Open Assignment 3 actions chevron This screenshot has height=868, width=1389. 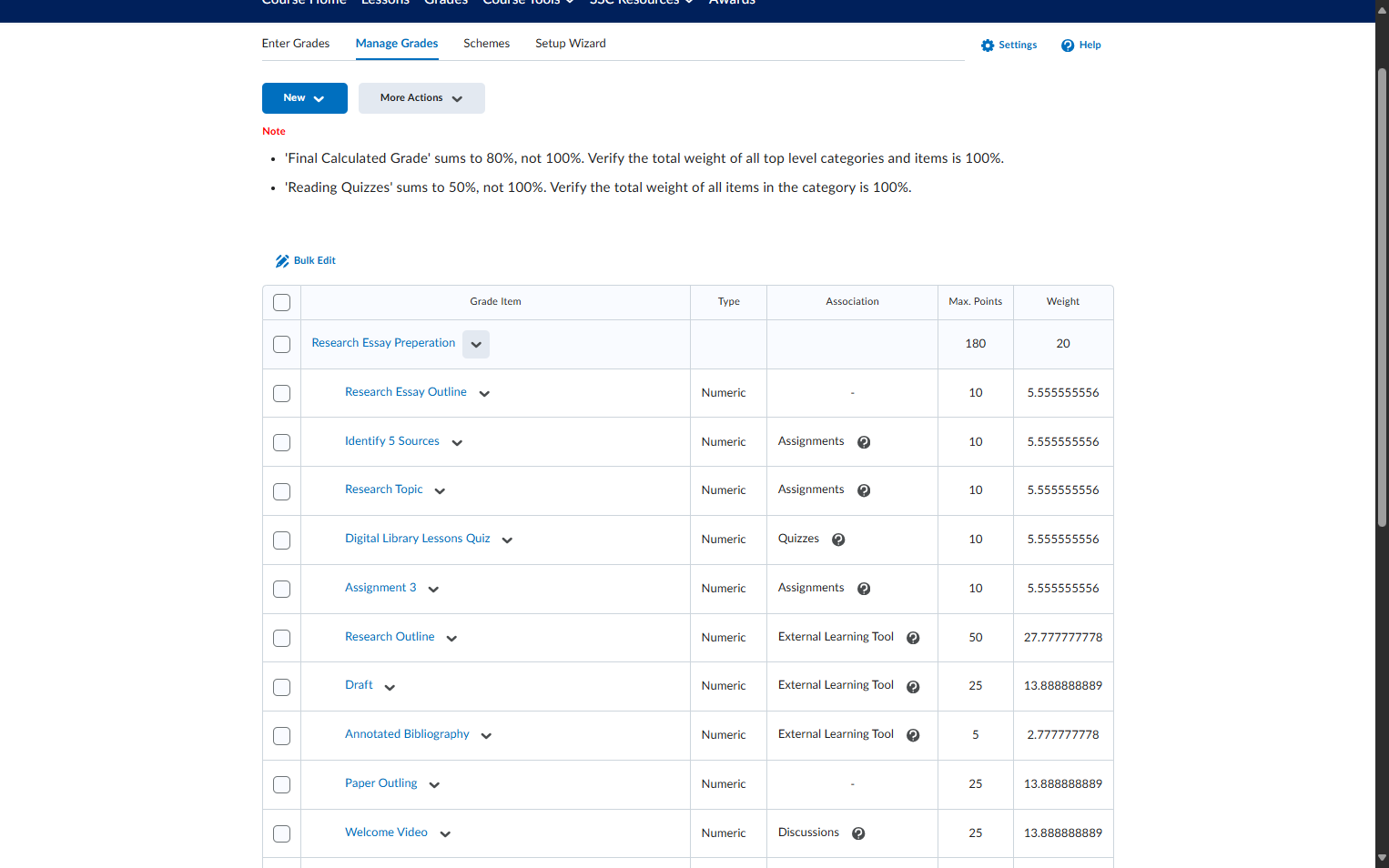click(433, 590)
